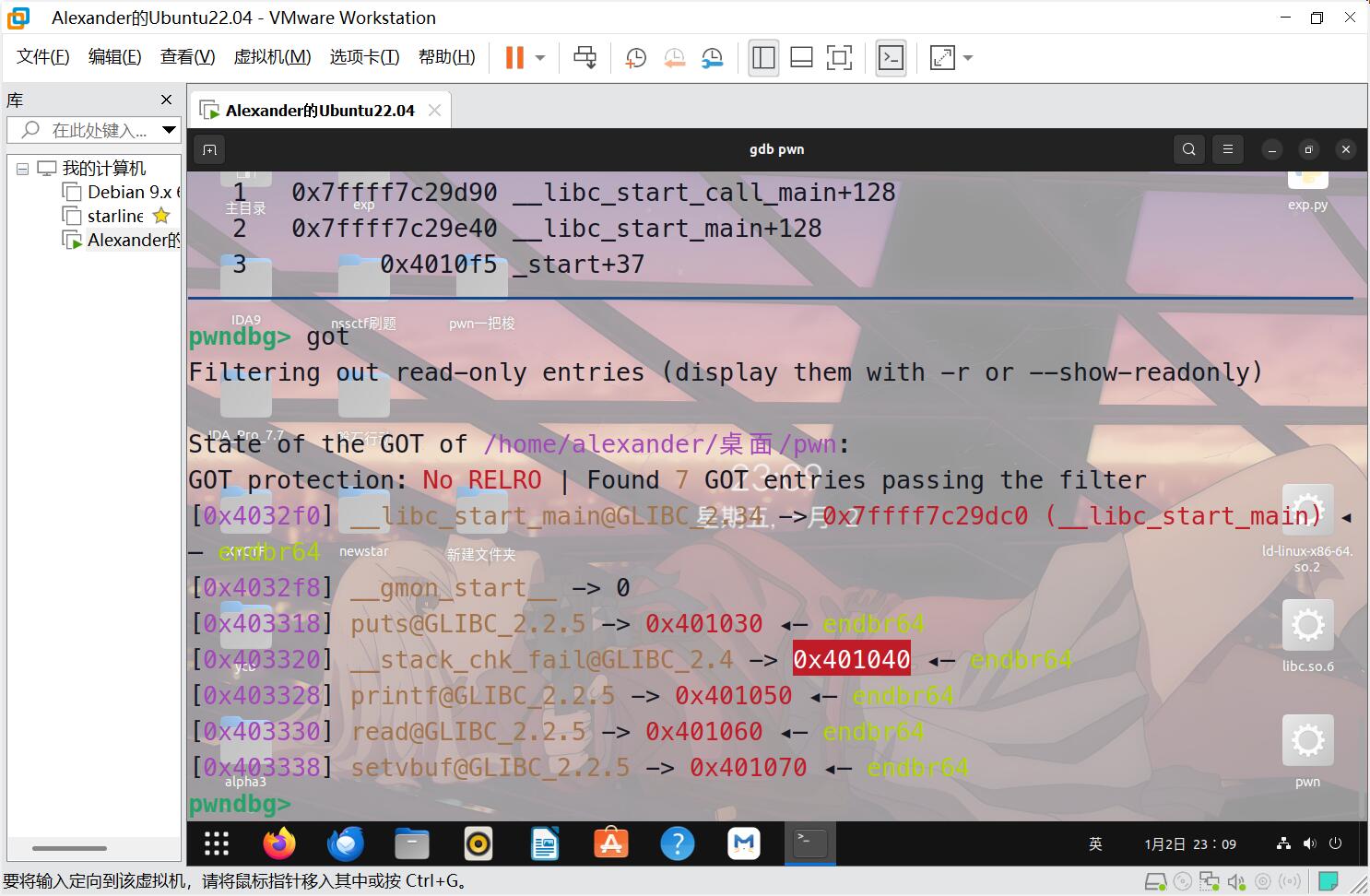Open the 虚拟机 menu
The width and height of the screenshot is (1370, 896).
tap(272, 56)
